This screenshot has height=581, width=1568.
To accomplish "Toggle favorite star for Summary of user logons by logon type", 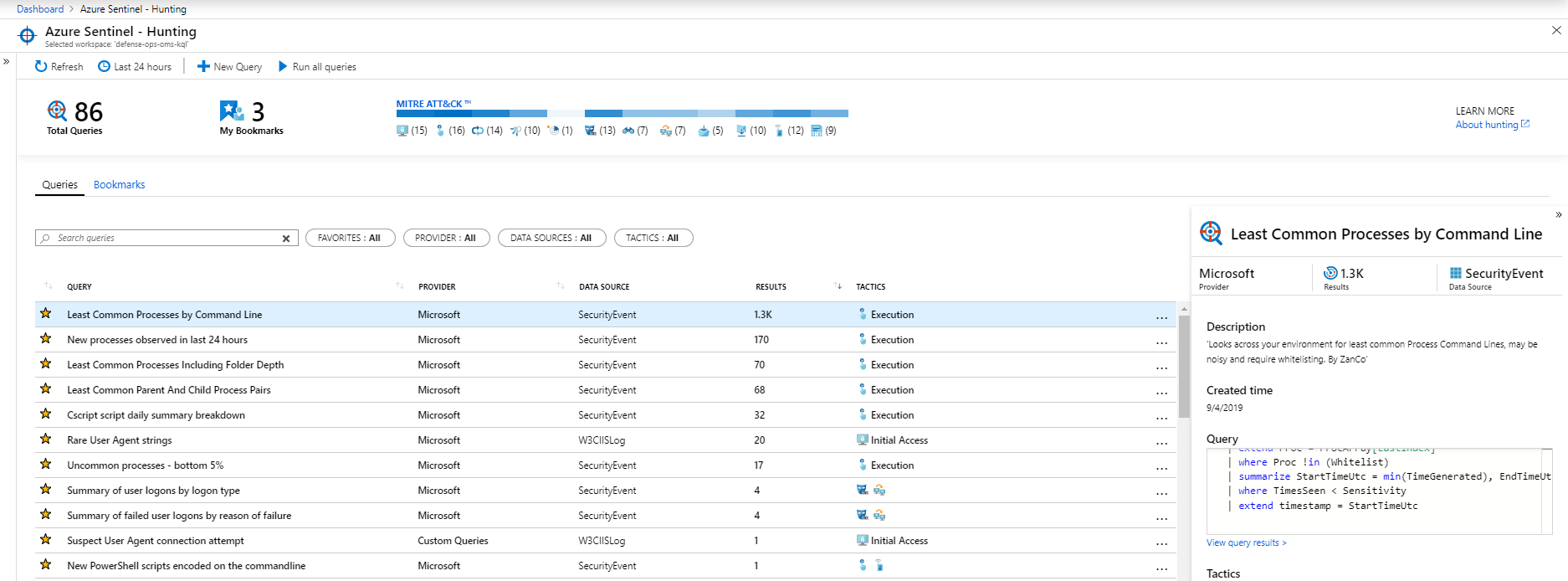I will click(46, 490).
